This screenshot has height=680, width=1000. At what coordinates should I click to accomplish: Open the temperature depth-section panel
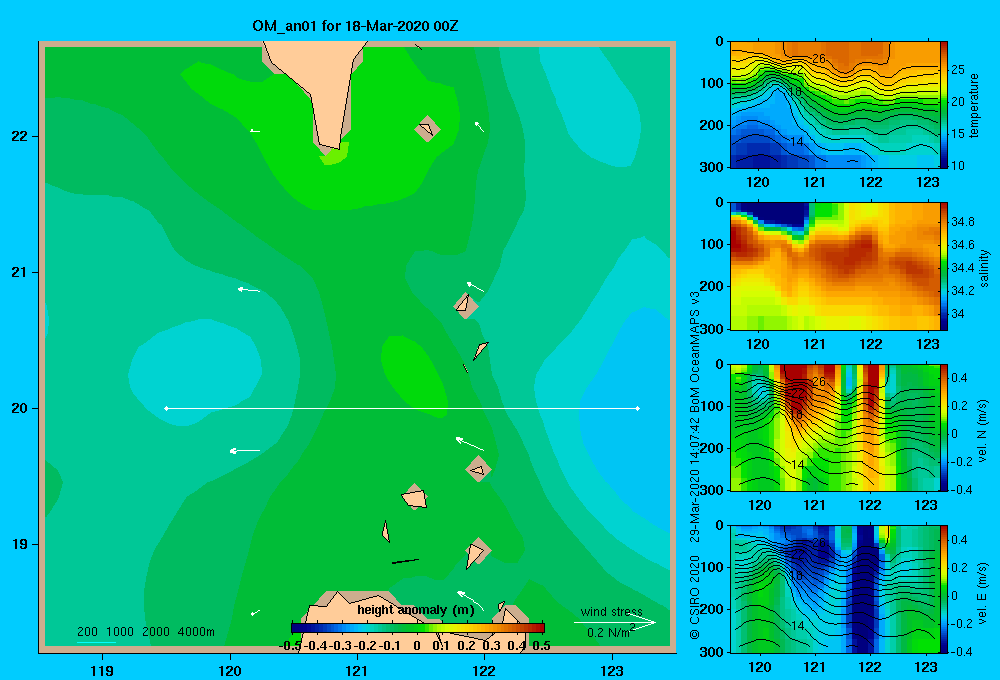[835, 105]
